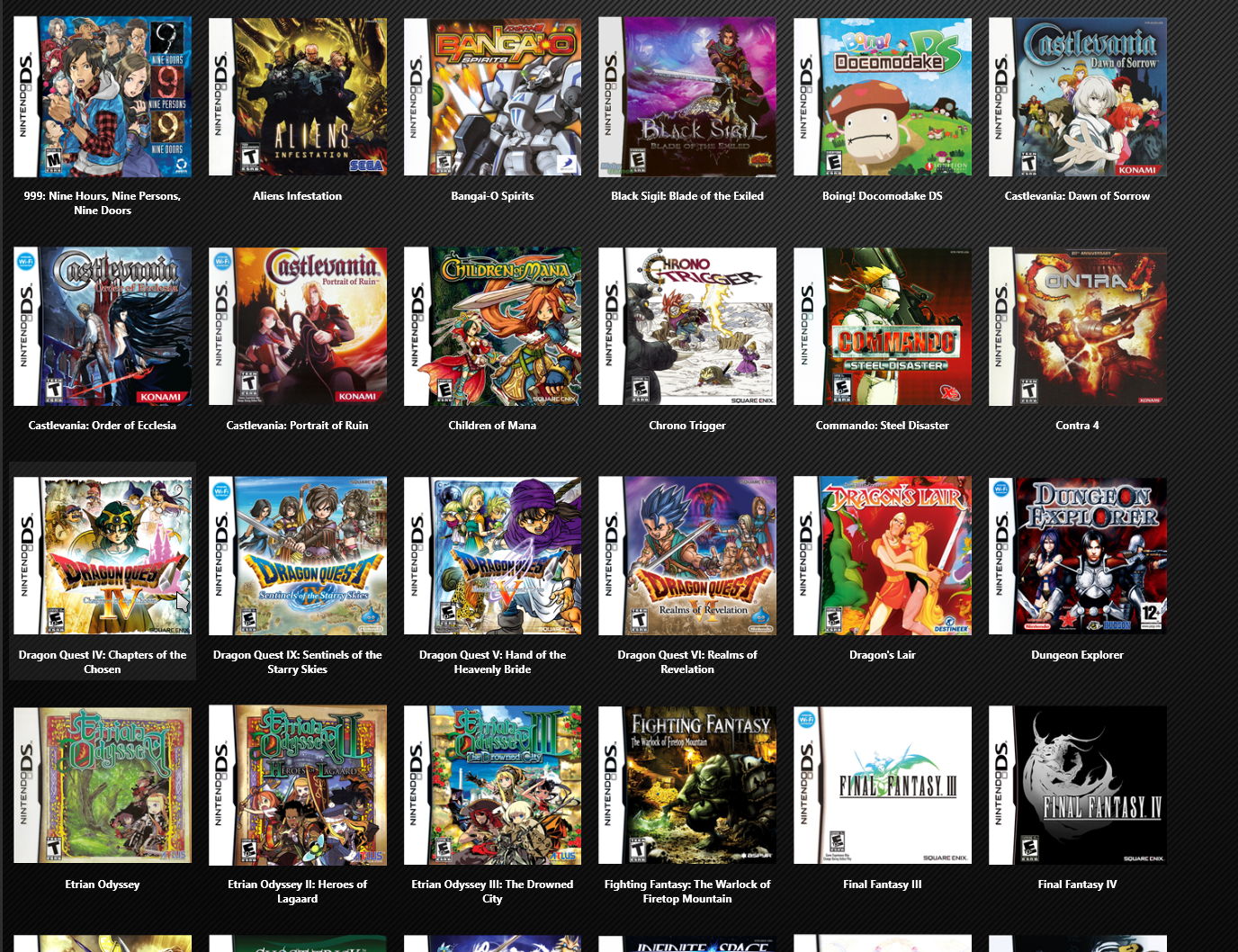Click 'Fighting Fantasy: The Warlock of Firetop Mountain' text

click(687, 892)
